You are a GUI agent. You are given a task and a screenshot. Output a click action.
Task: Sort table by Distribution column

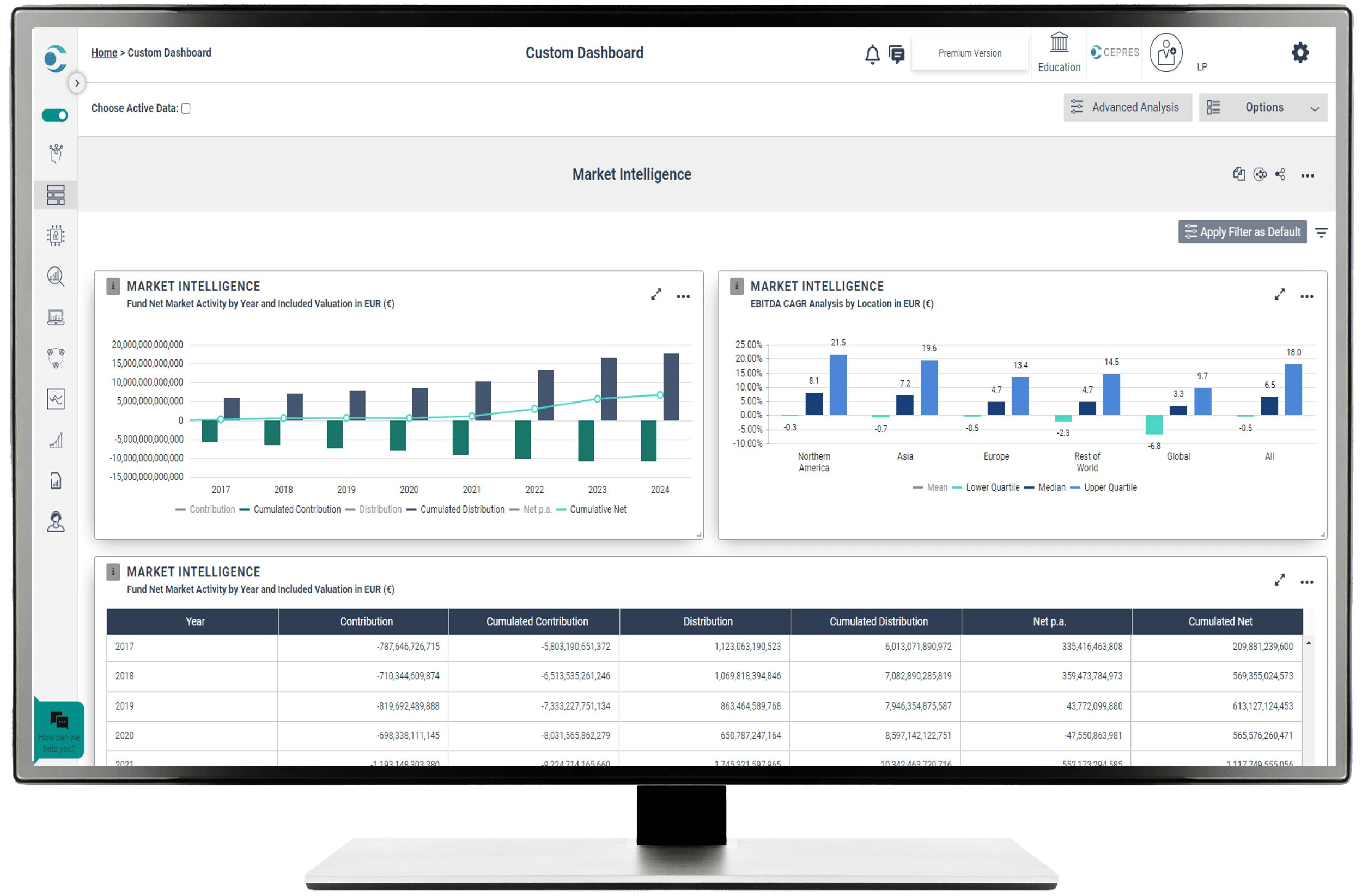[706, 622]
